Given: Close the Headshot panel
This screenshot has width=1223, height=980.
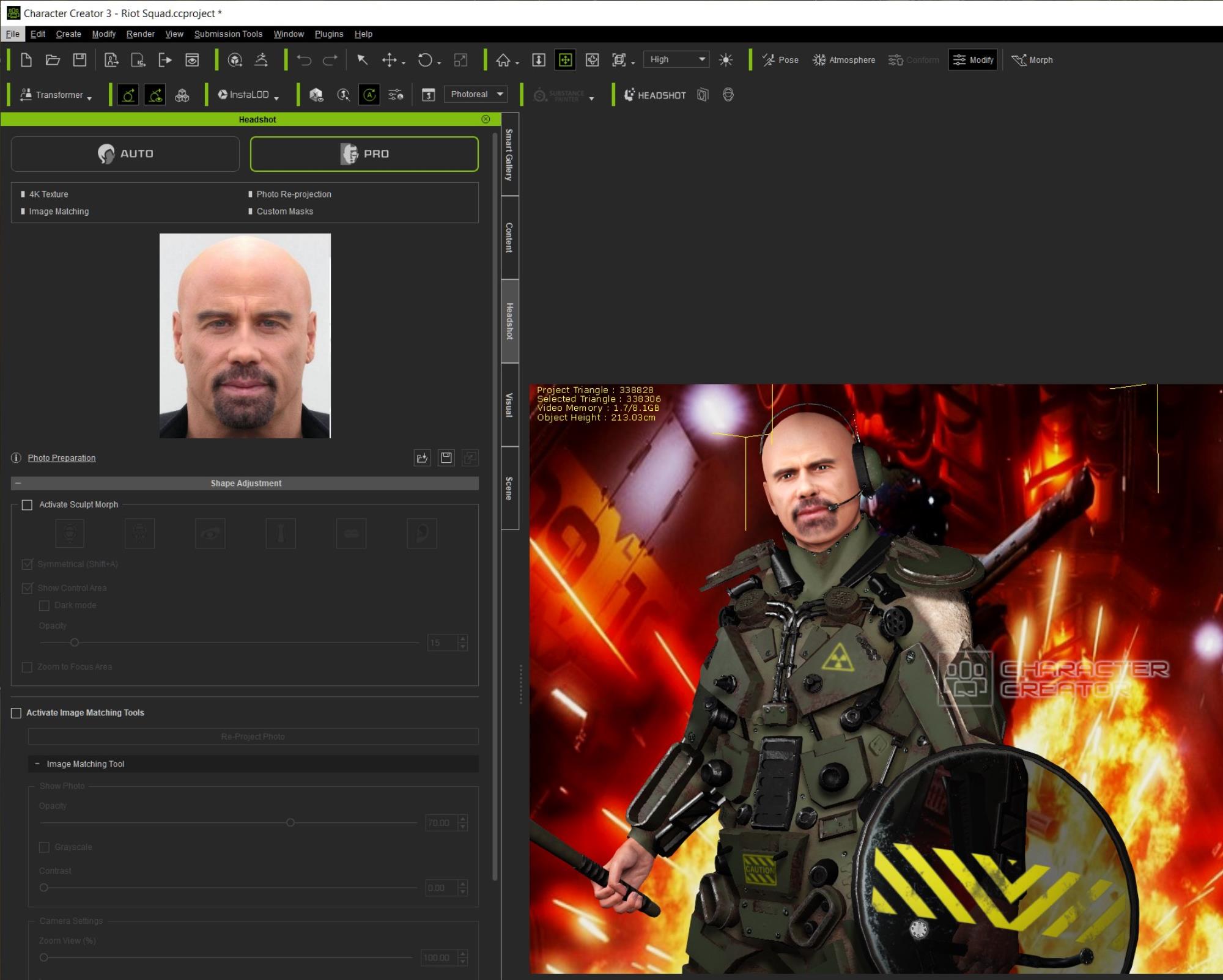Looking at the screenshot, I should click(486, 119).
